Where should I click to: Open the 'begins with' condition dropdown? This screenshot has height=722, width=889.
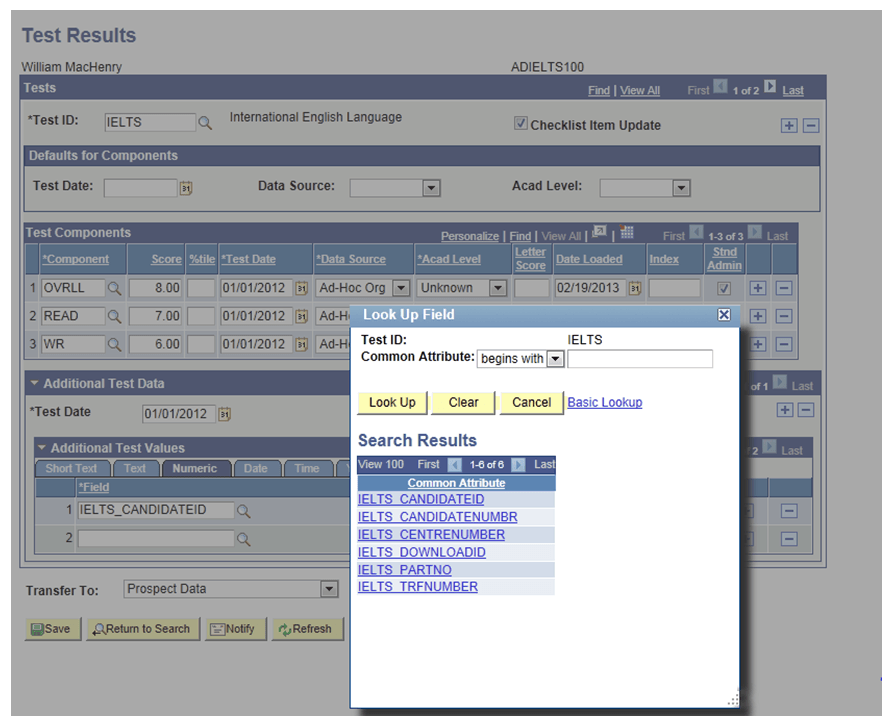tap(556, 358)
